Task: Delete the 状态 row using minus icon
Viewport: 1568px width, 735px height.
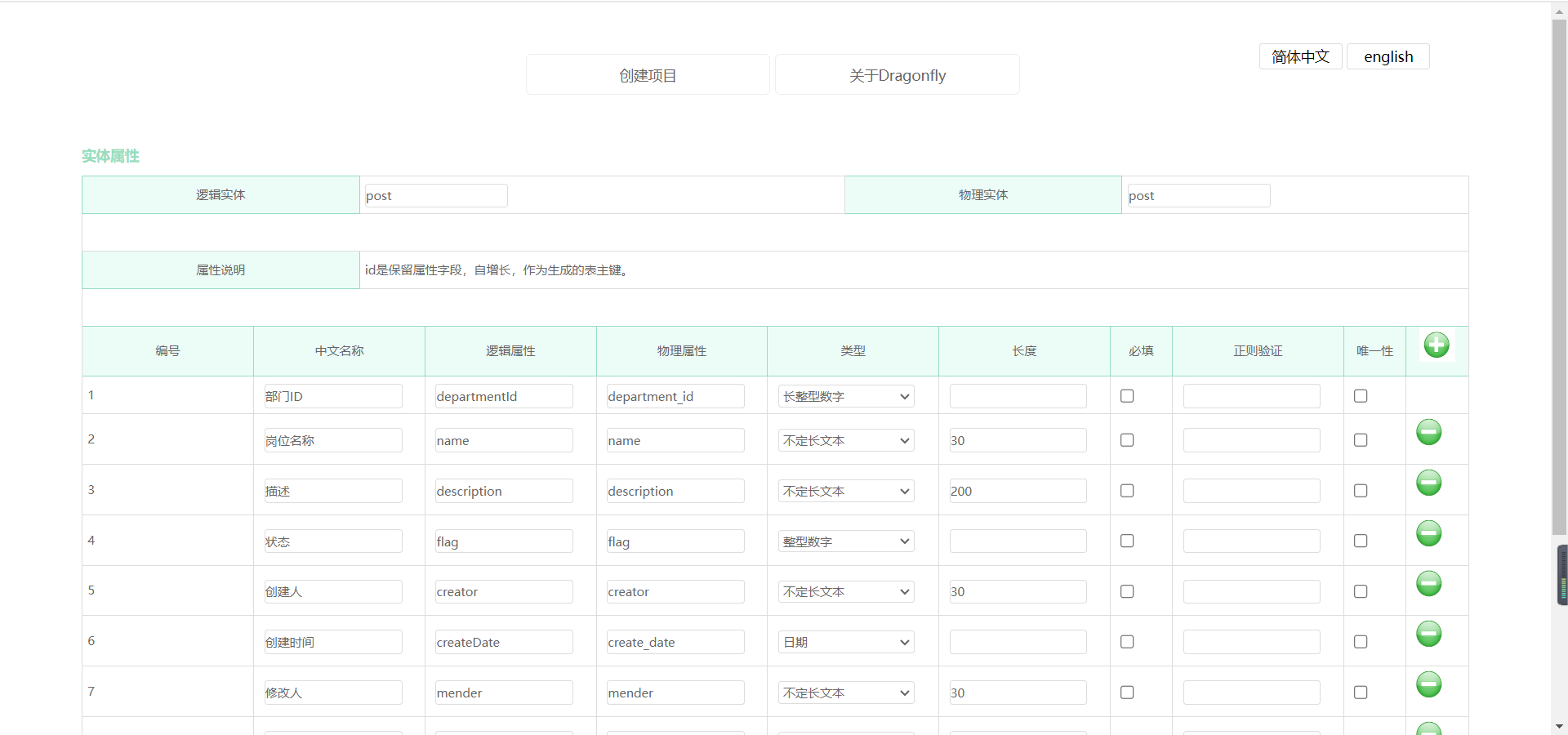Action: point(1428,533)
